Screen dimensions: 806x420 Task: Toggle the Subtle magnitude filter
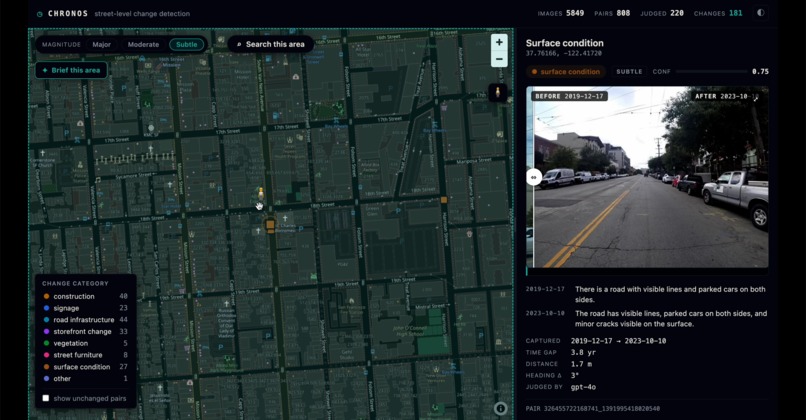186,45
